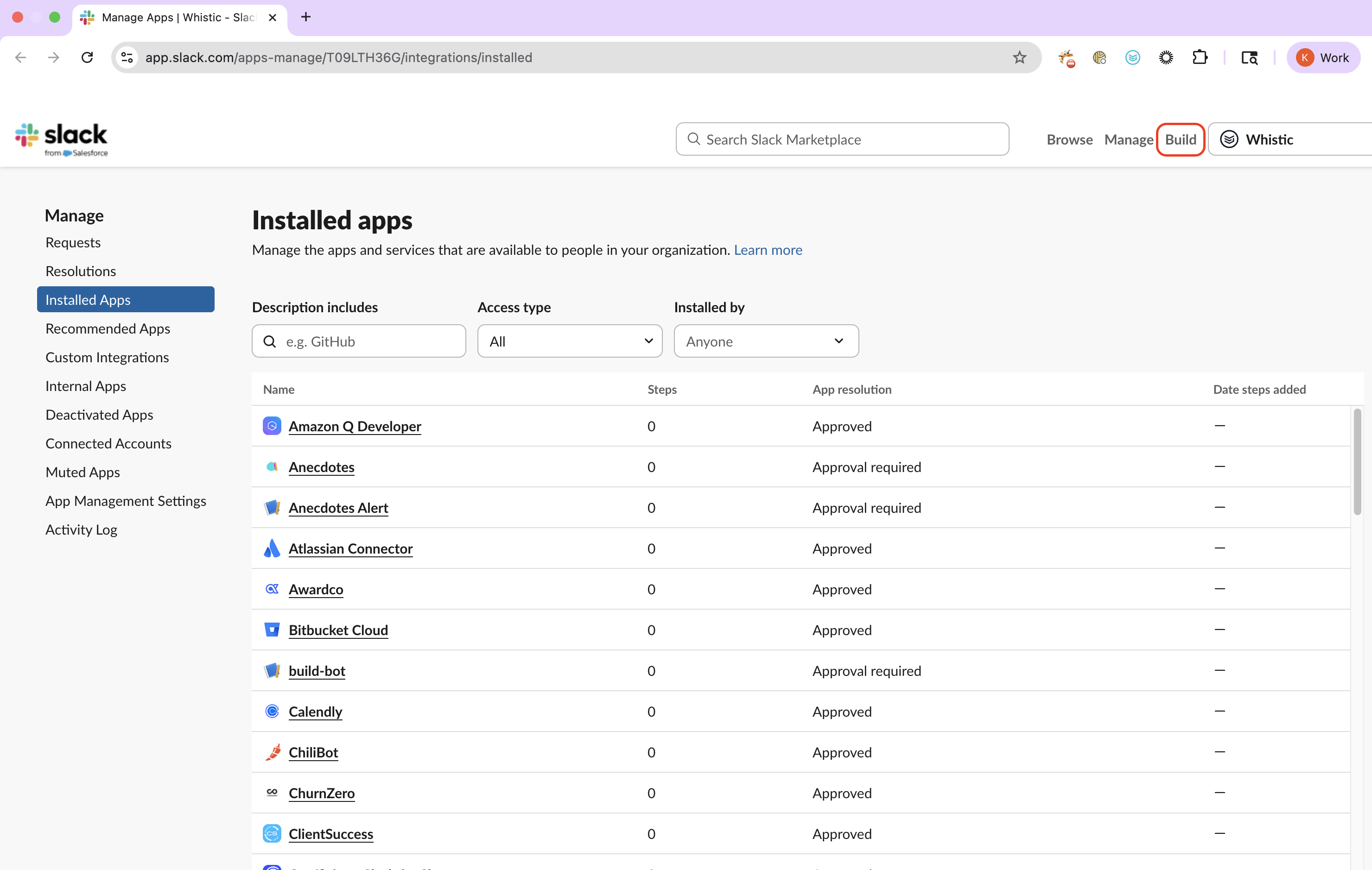Open the Awardco app link
The height and width of the screenshot is (870, 1372).
click(x=316, y=589)
